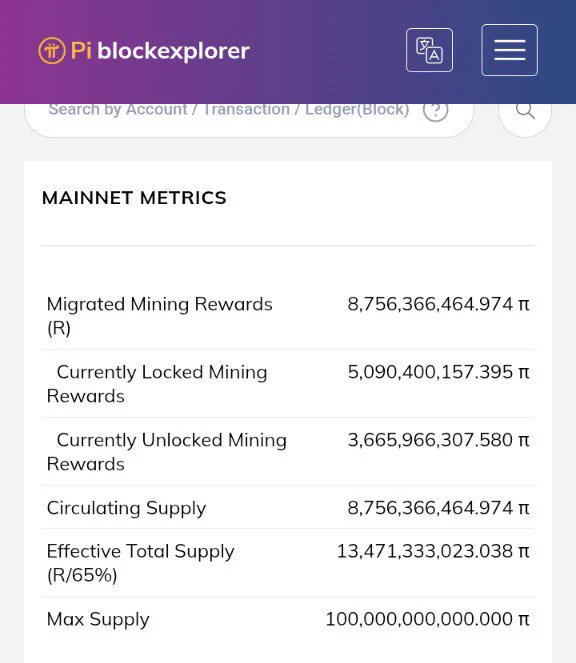Select Currently Locked Mining Rewards label
576x663 pixels.
(157, 384)
